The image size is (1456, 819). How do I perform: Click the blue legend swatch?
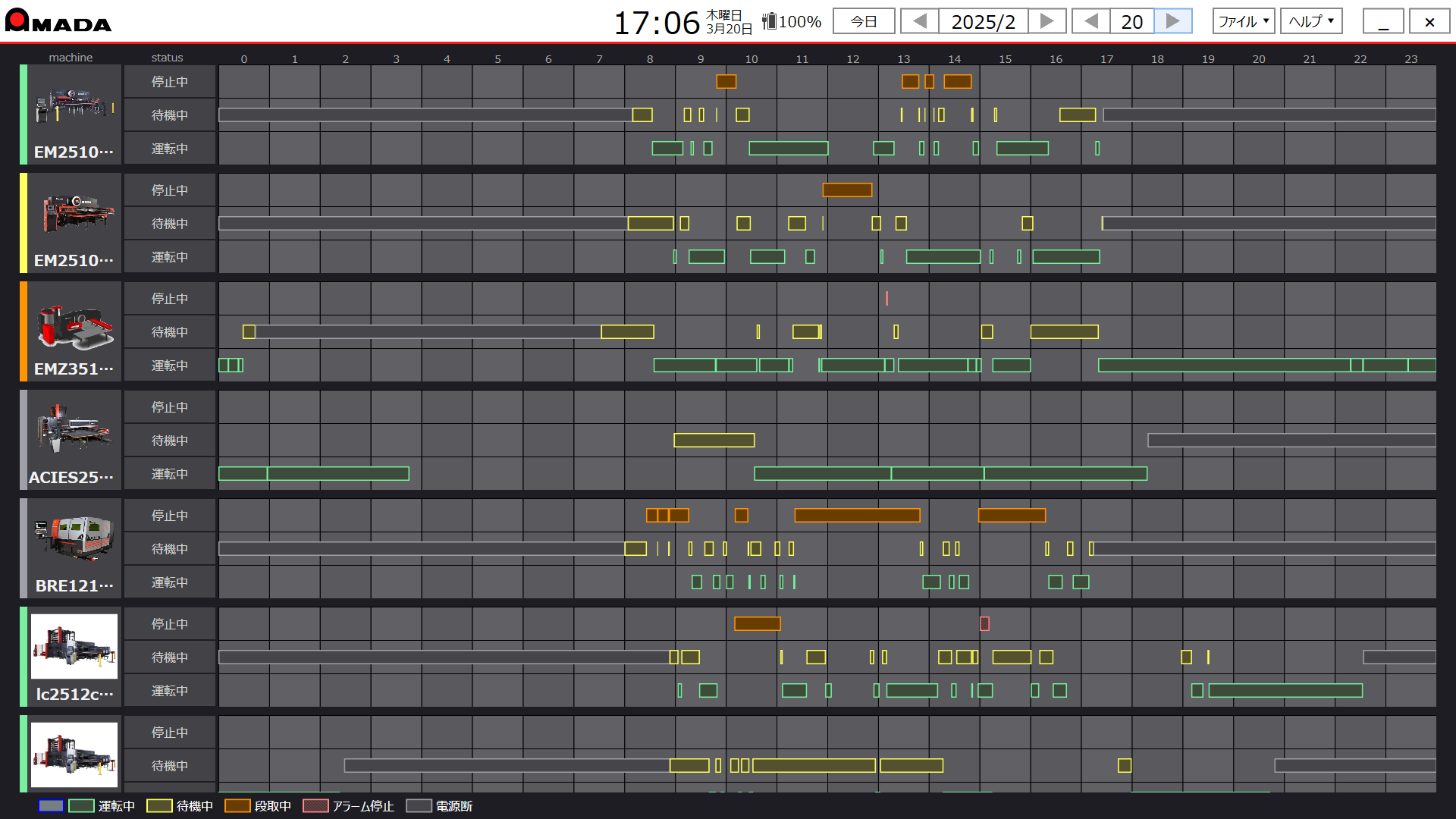[51, 805]
